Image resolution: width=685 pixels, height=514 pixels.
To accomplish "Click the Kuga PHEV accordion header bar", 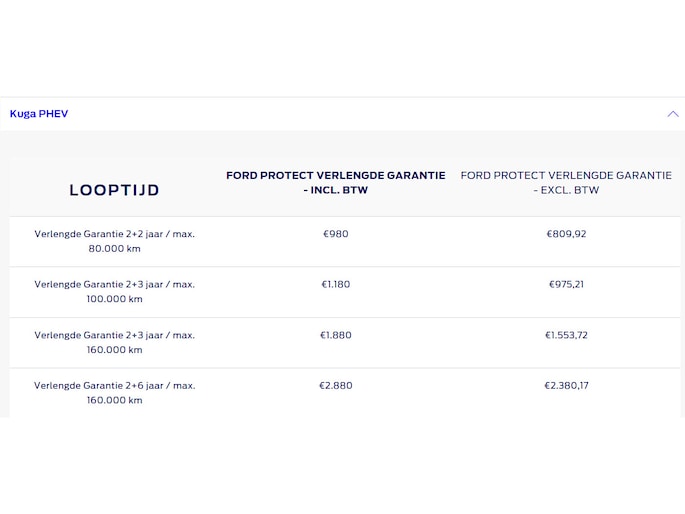I will click(340, 114).
